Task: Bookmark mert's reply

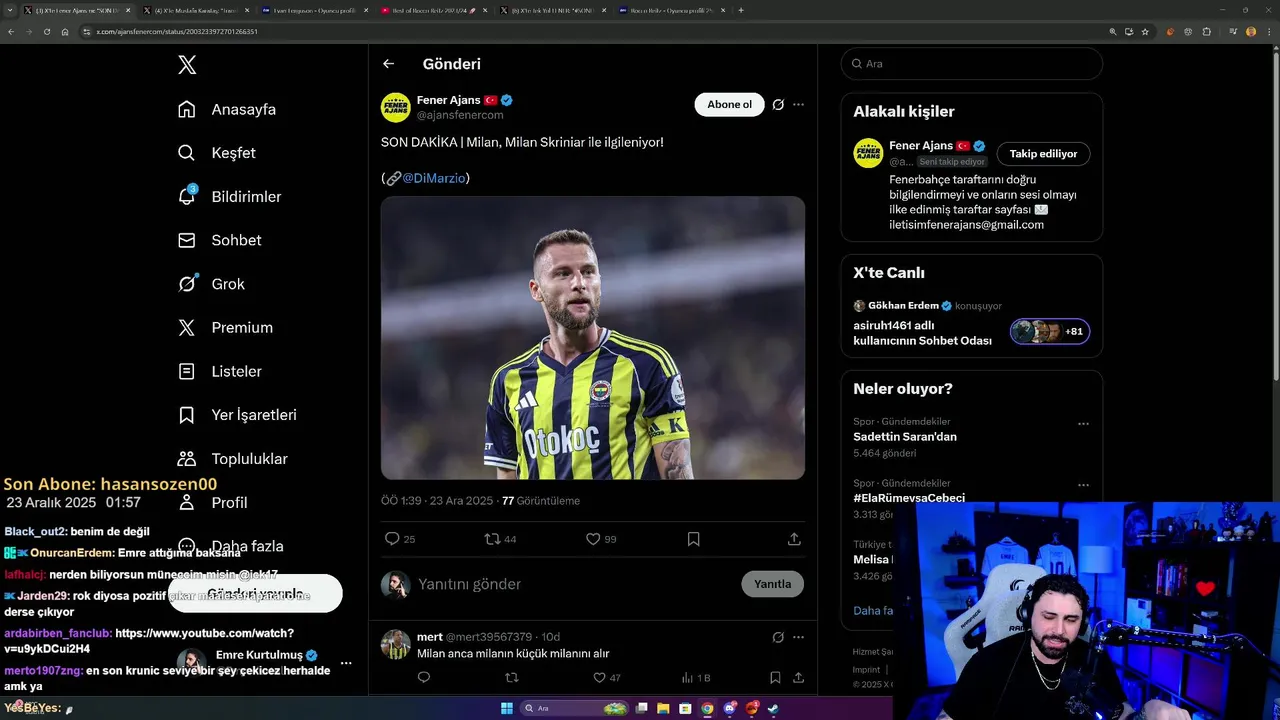Action: coord(775,678)
